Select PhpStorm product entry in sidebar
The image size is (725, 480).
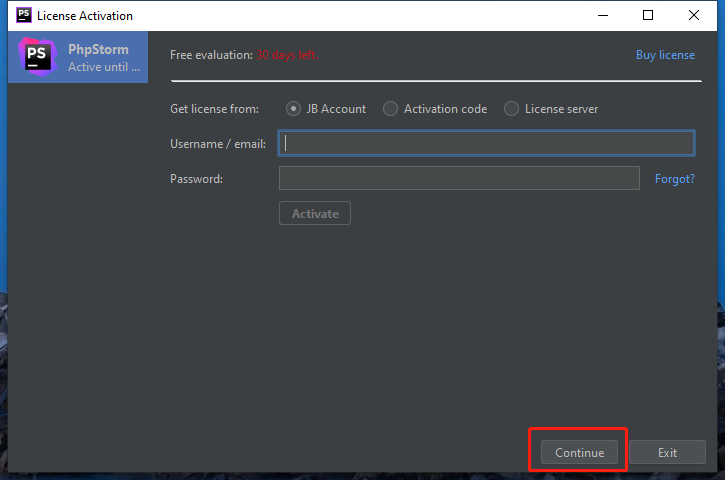pyautogui.click(x=78, y=57)
